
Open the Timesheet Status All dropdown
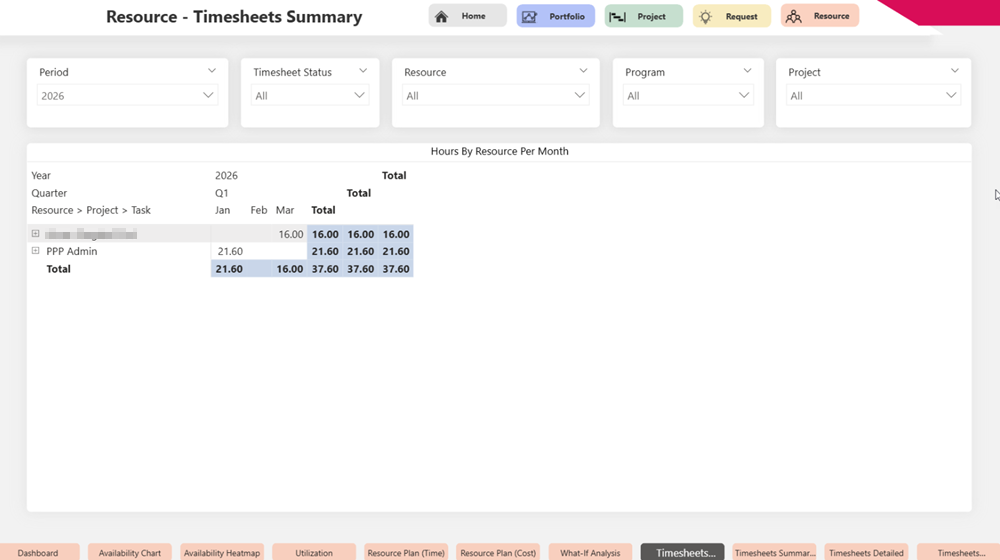(x=310, y=96)
